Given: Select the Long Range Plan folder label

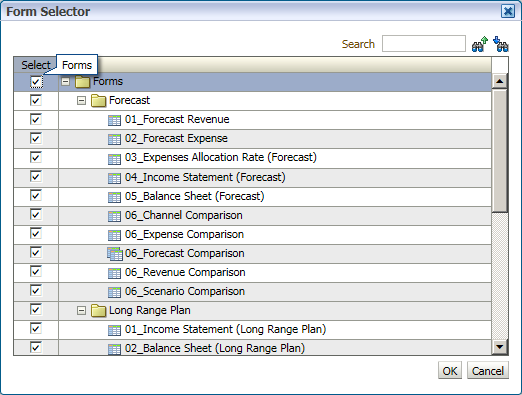Looking at the screenshot, I should (150, 310).
